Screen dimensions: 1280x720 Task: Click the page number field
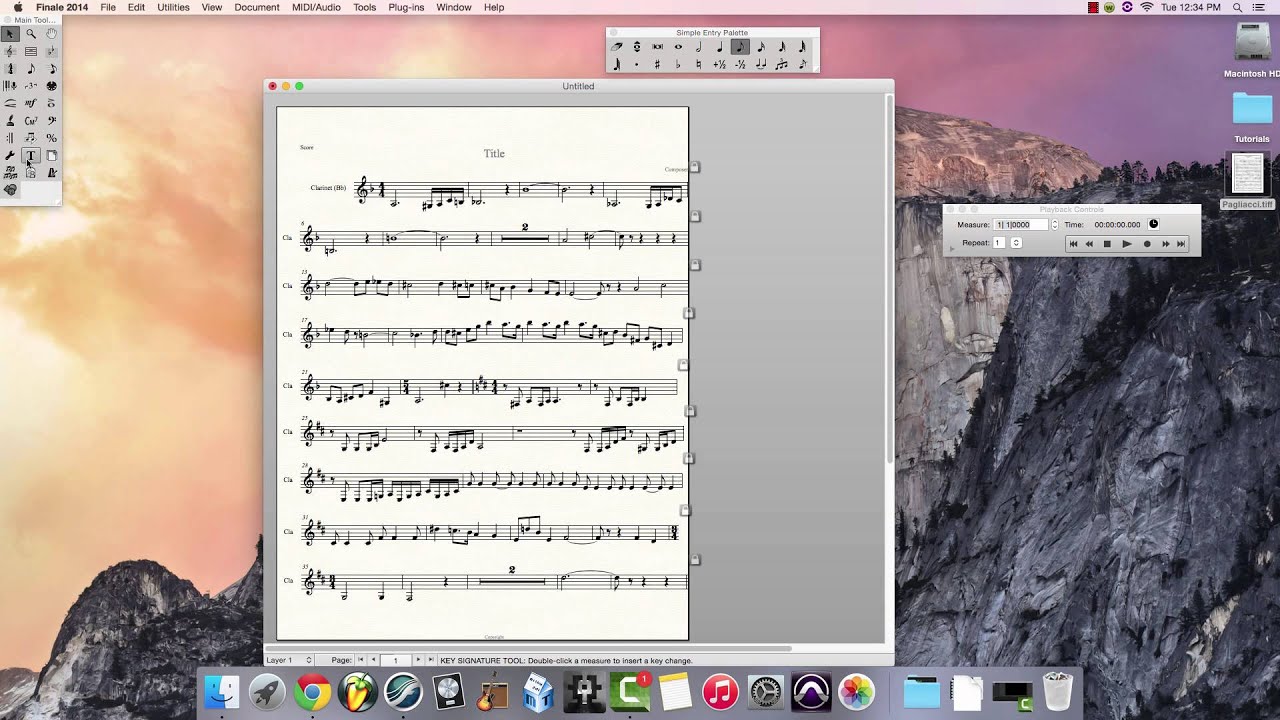(x=396, y=660)
